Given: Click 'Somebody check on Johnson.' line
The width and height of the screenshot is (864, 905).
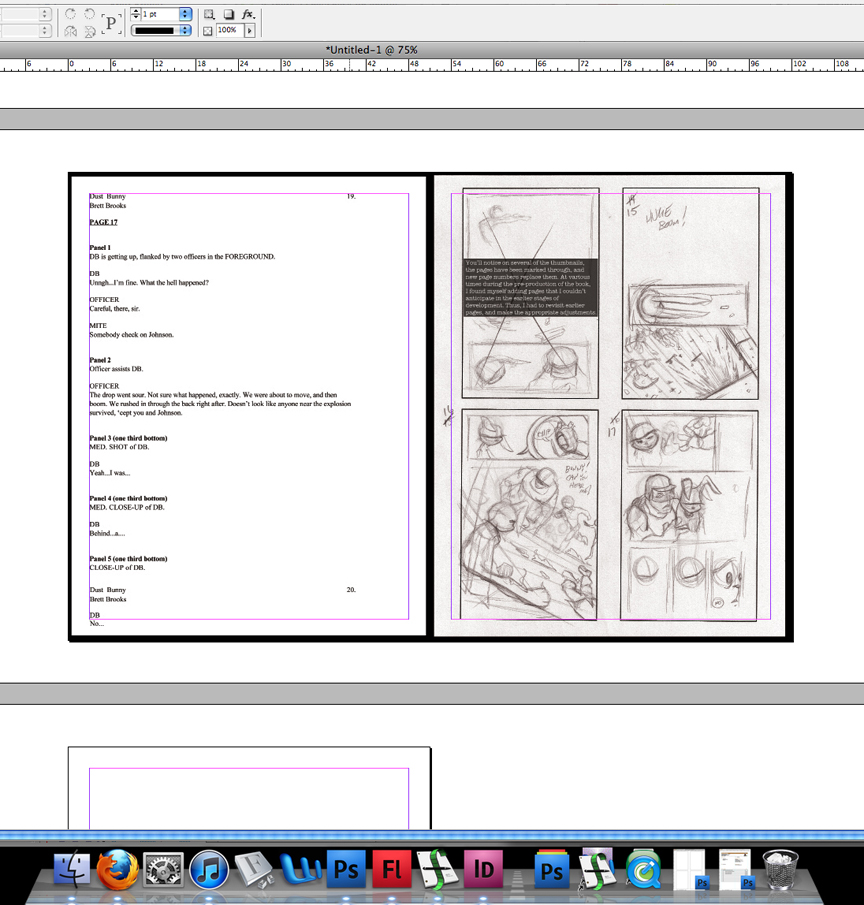Looking at the screenshot, I should pyautogui.click(x=131, y=335).
